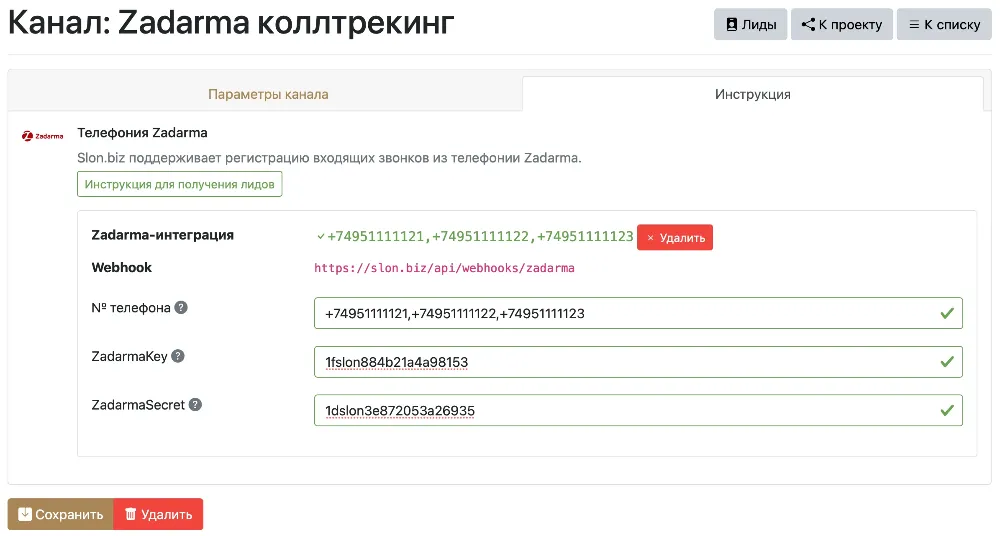
Task: Focus the ZadarmaSecret input field
Action: 638,410
